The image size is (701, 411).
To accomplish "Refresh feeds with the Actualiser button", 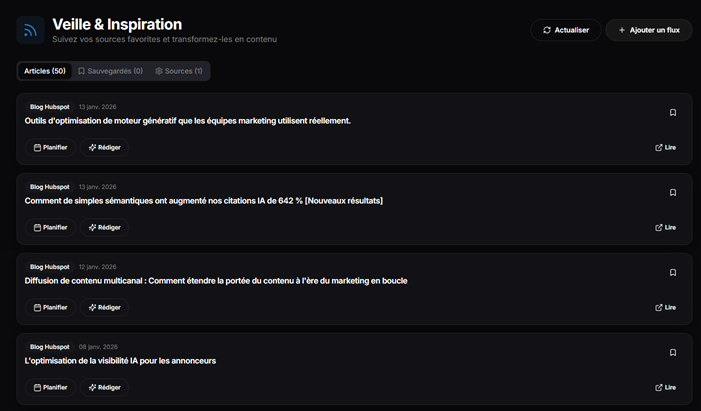I will pyautogui.click(x=566, y=30).
